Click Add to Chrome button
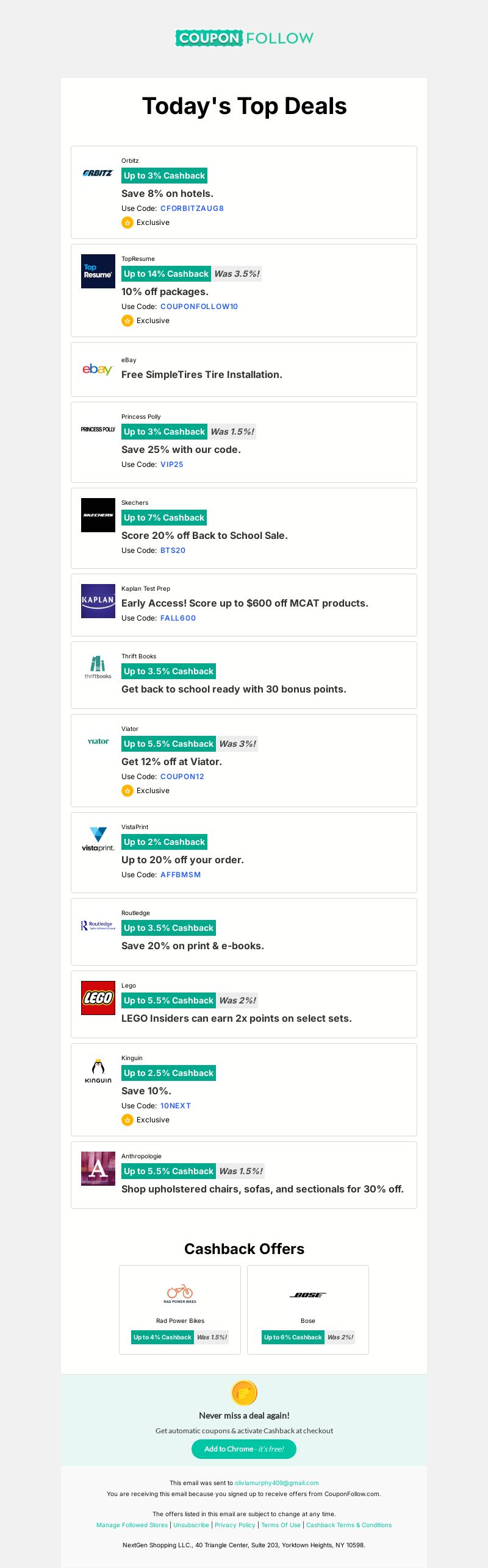The image size is (488, 1568). [244, 1449]
